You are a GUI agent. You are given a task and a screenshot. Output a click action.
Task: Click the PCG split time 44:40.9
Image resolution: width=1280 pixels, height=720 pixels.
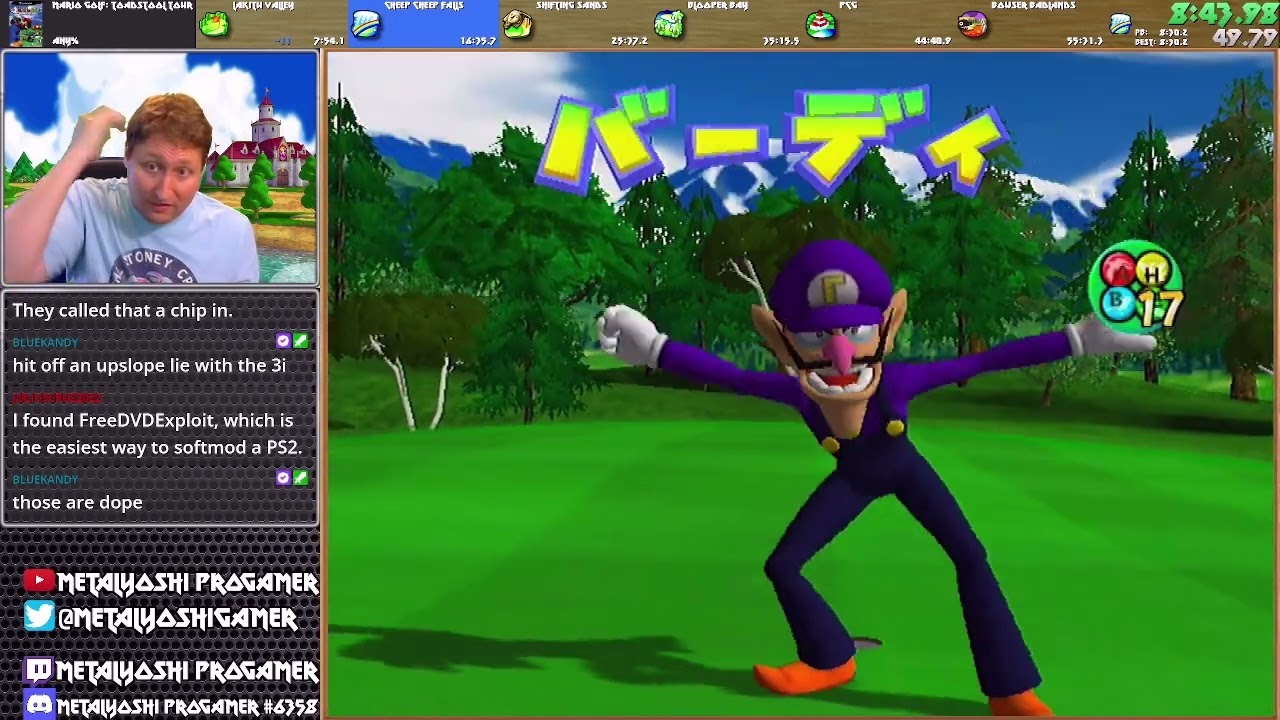click(932, 41)
